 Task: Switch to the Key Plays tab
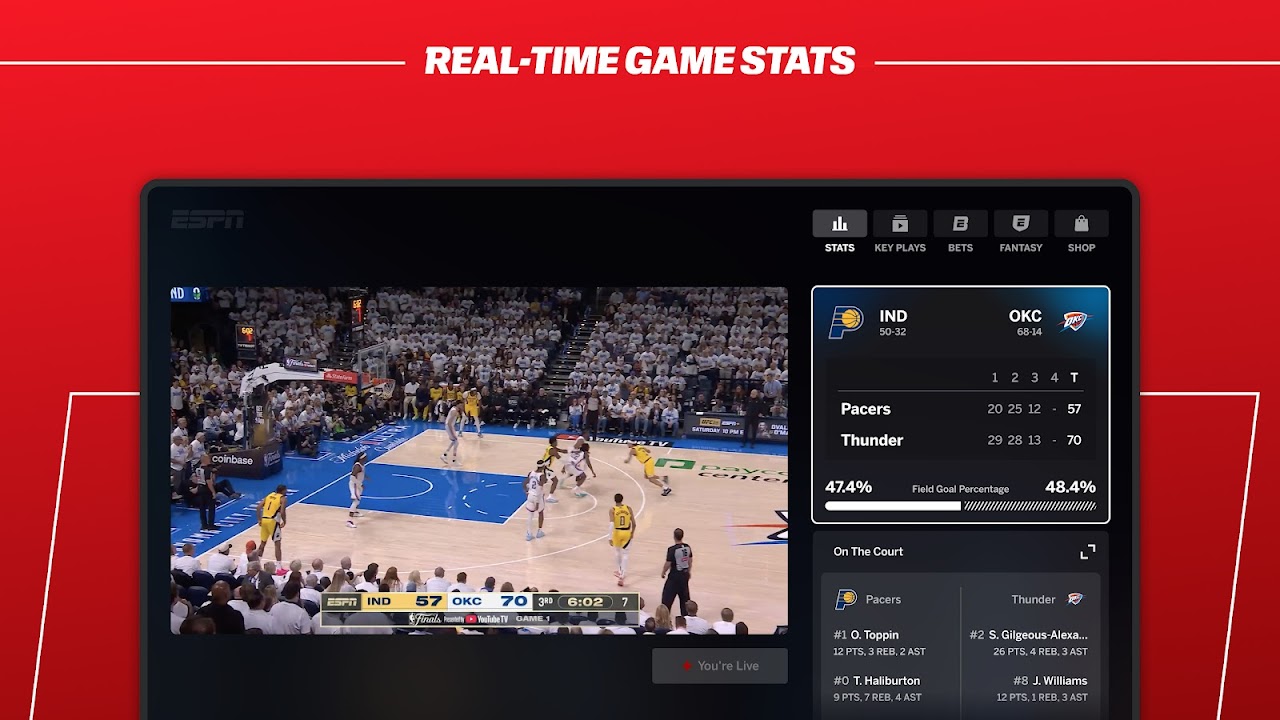[900, 232]
